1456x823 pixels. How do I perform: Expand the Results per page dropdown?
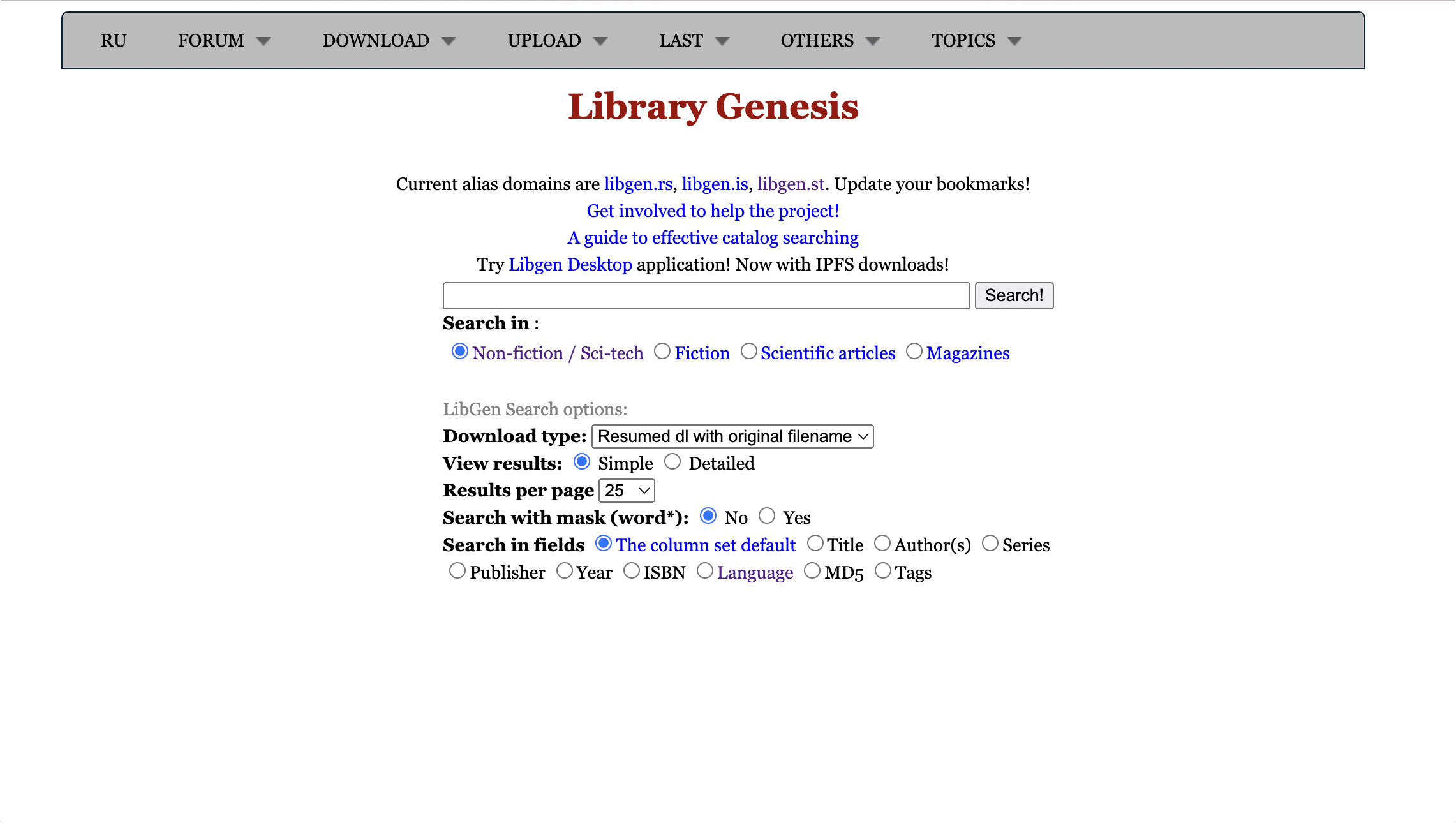(628, 490)
